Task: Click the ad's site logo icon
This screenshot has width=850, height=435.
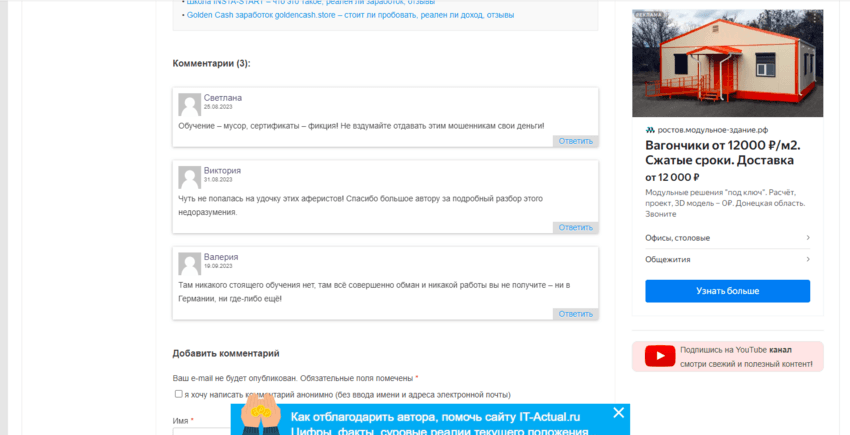Action: (650, 130)
